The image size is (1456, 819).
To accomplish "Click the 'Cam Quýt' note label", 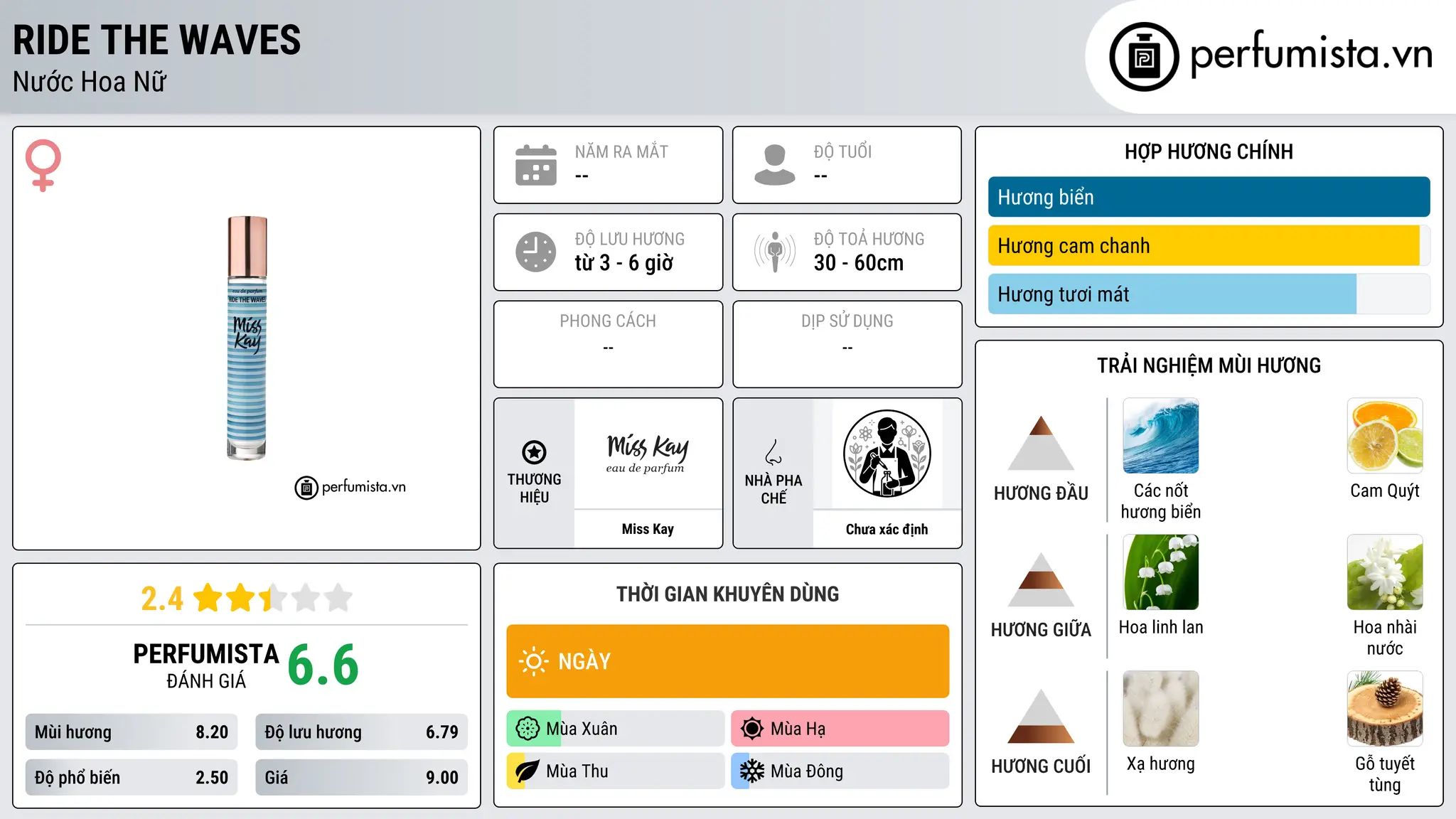I will [x=1385, y=491].
